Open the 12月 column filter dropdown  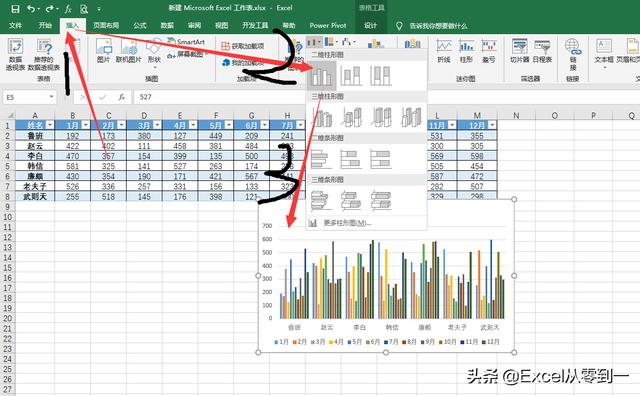(x=492, y=125)
